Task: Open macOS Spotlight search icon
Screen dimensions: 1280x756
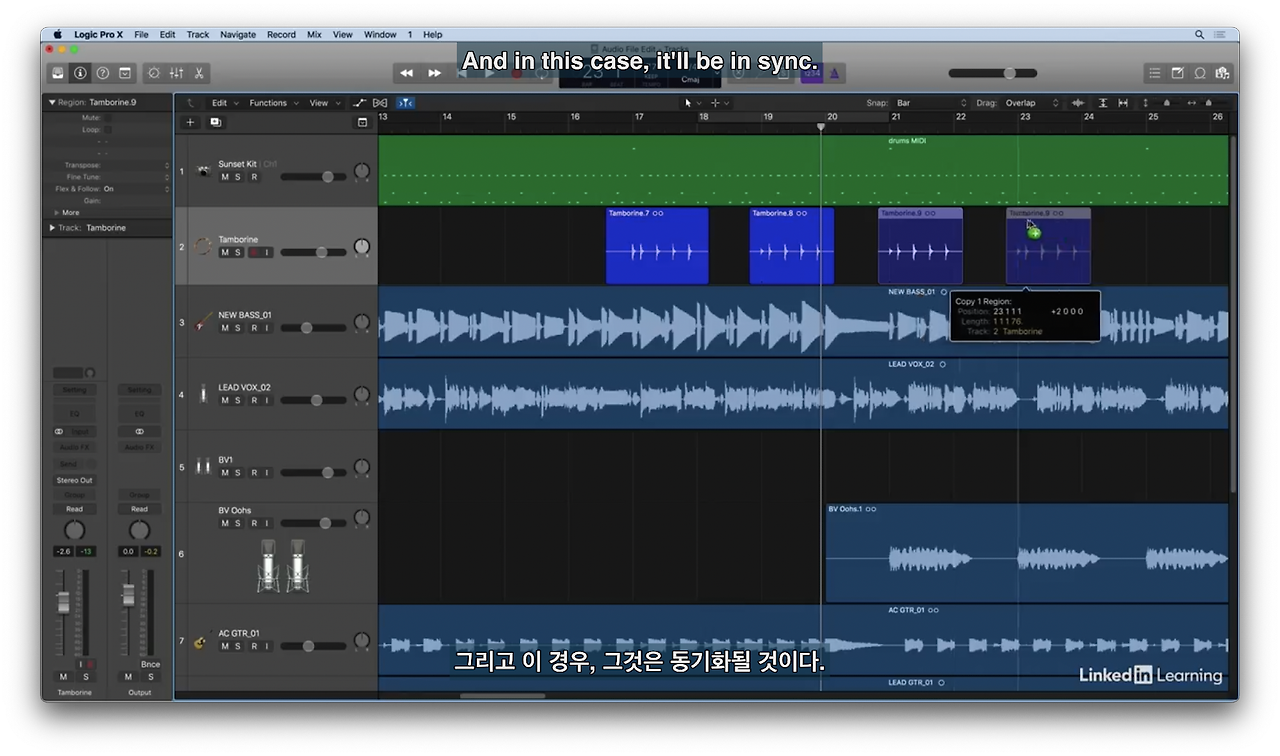Action: 1200,34
